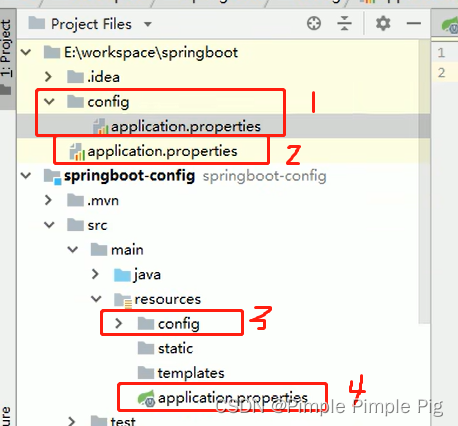Click the gray springboot-config module location text
The height and width of the screenshot is (426, 458).
coord(265,176)
